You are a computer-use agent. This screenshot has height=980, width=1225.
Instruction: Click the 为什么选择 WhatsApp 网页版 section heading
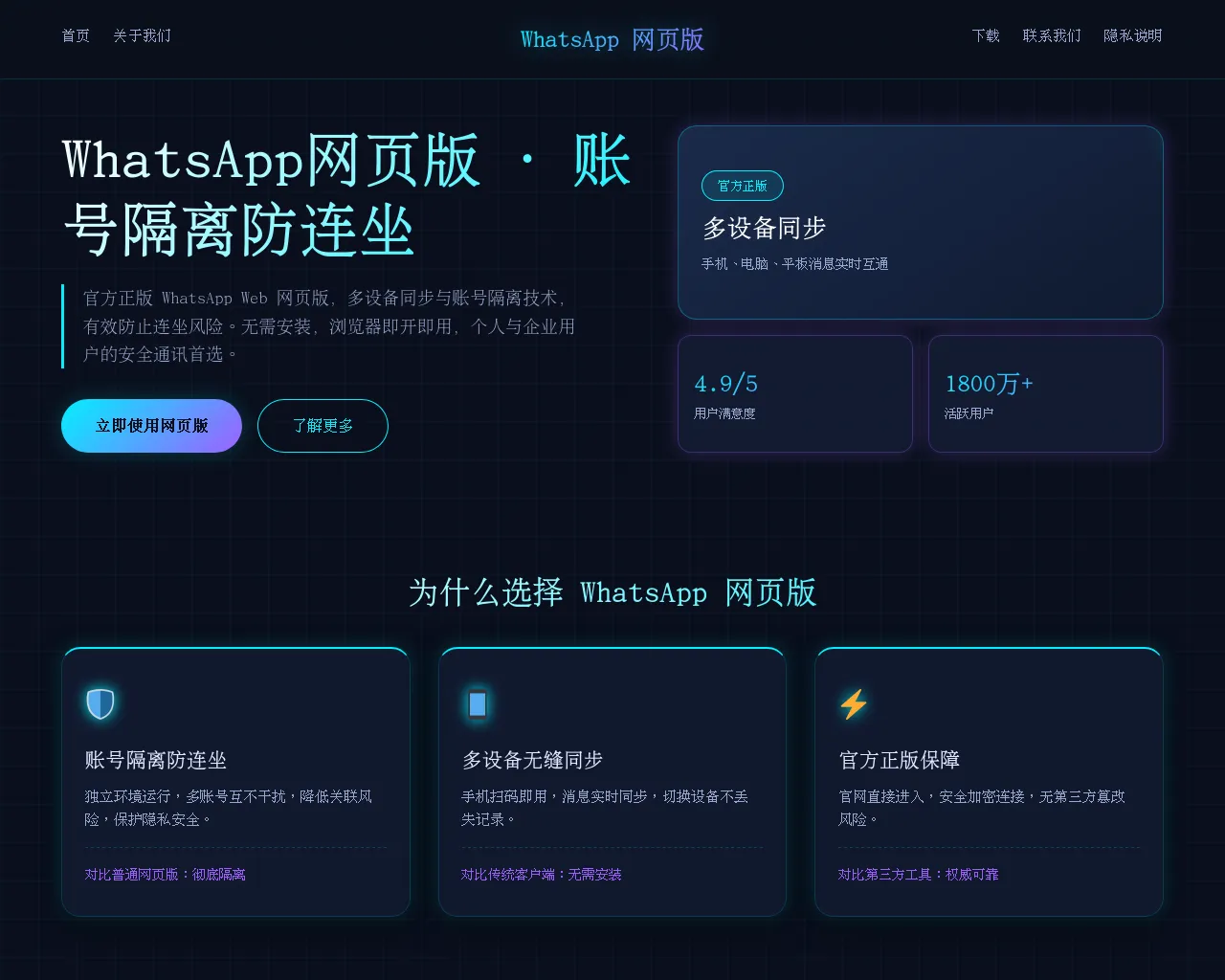pos(612,592)
